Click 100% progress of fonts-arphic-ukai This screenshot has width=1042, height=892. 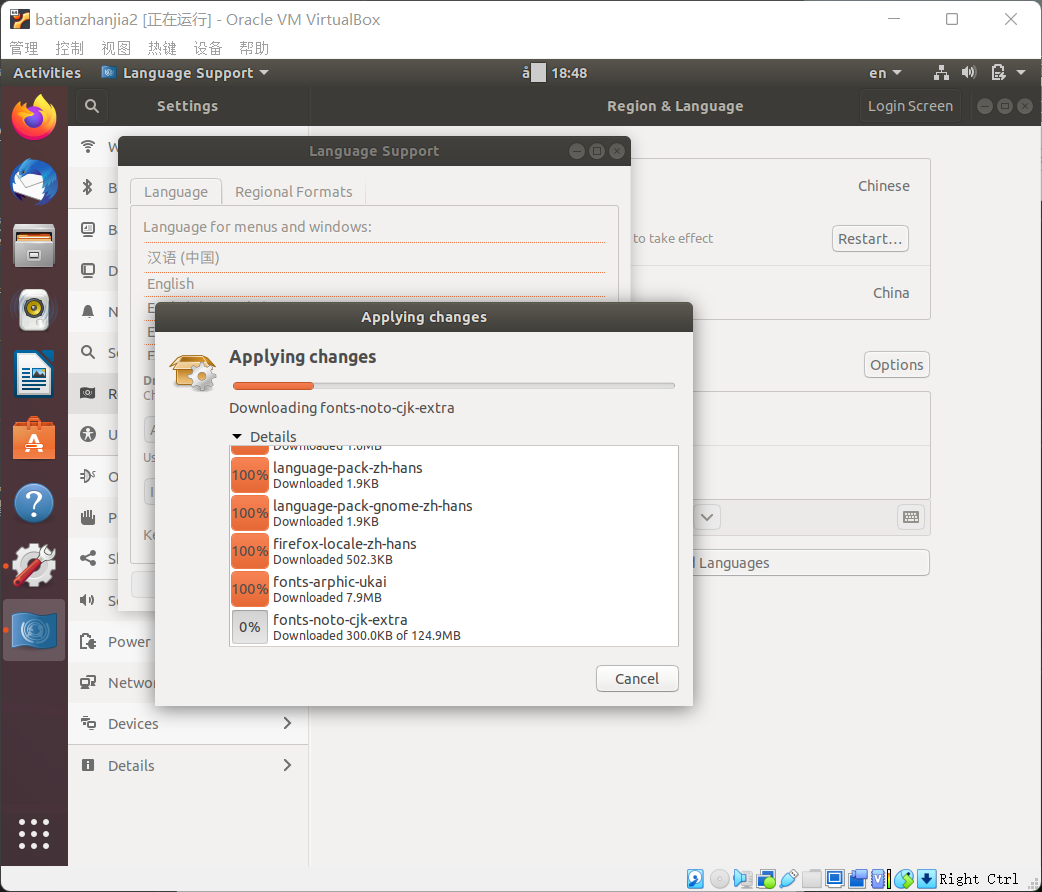coord(250,589)
